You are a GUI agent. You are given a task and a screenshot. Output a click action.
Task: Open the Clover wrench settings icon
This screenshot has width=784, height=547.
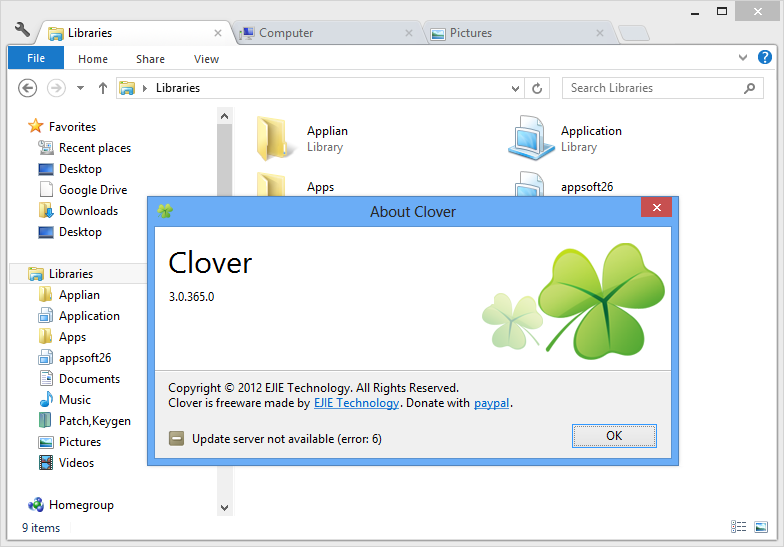click(22, 30)
